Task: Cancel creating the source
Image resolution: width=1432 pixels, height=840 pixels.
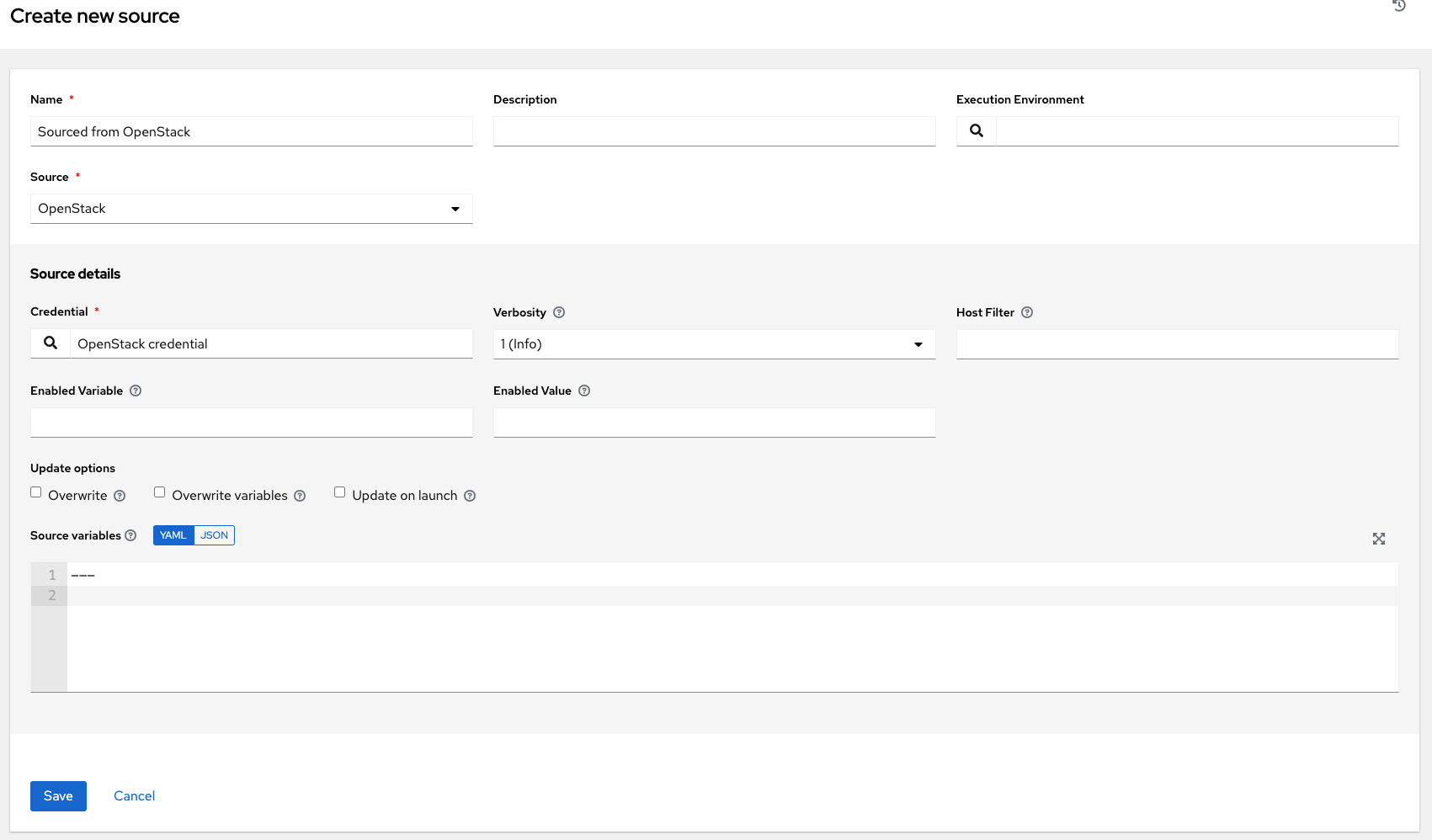Action: click(x=134, y=795)
